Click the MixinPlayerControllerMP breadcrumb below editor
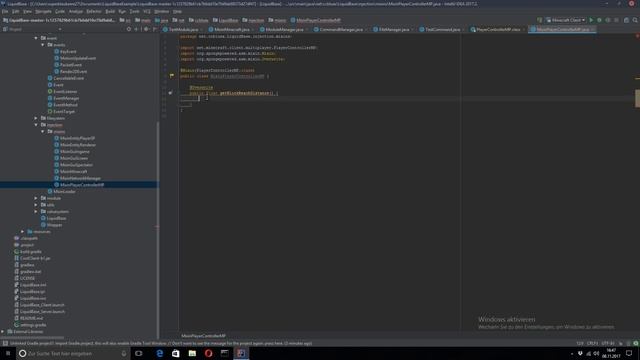640x360 pixels. tap(203, 336)
